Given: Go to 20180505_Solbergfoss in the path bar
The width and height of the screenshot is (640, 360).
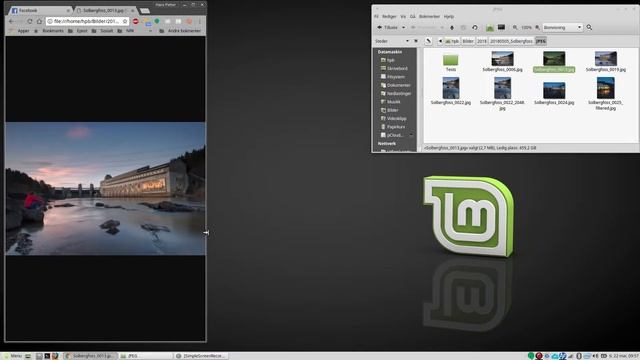Looking at the screenshot, I should tap(511, 41).
